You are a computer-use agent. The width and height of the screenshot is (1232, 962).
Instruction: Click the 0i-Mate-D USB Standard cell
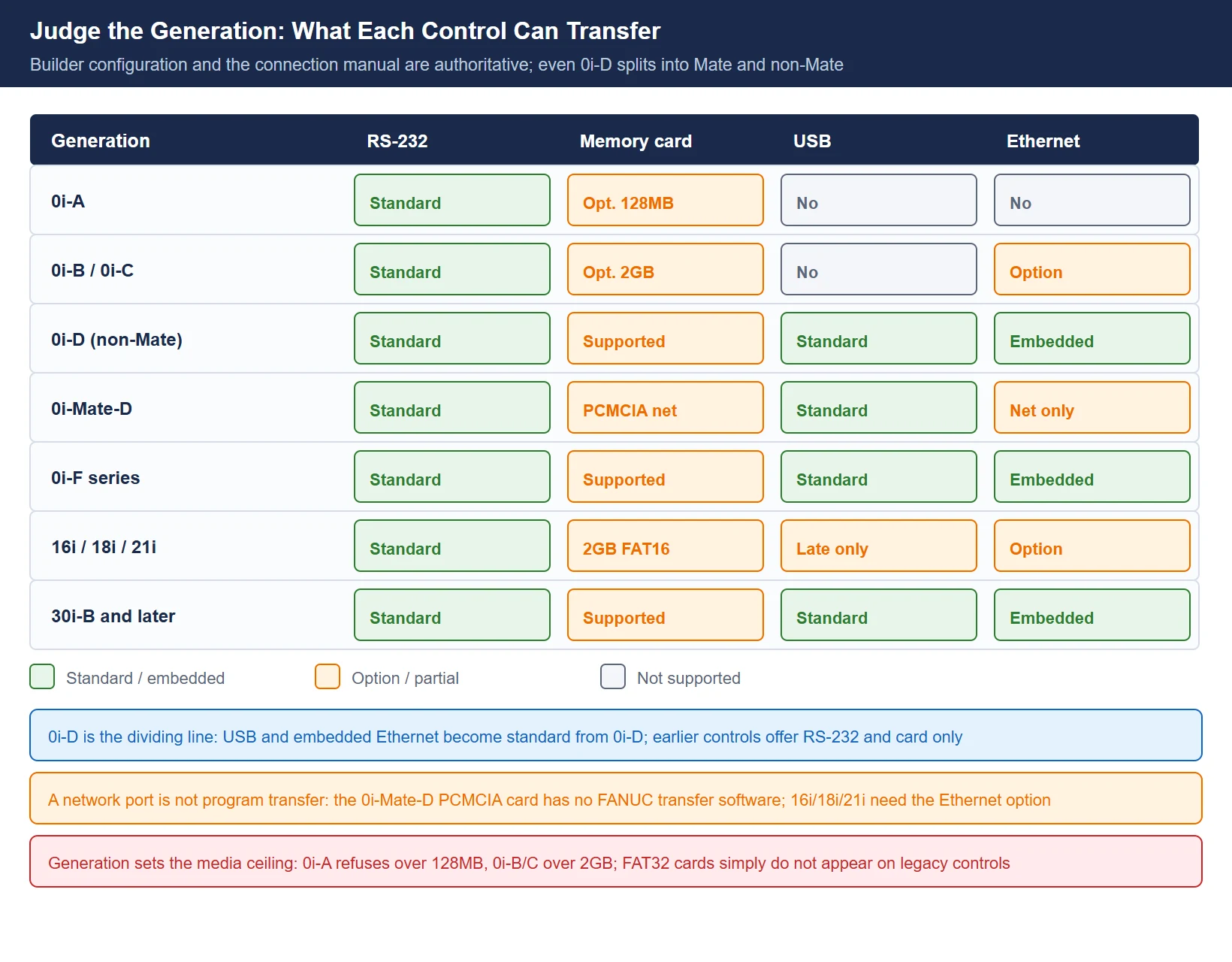[879, 407]
